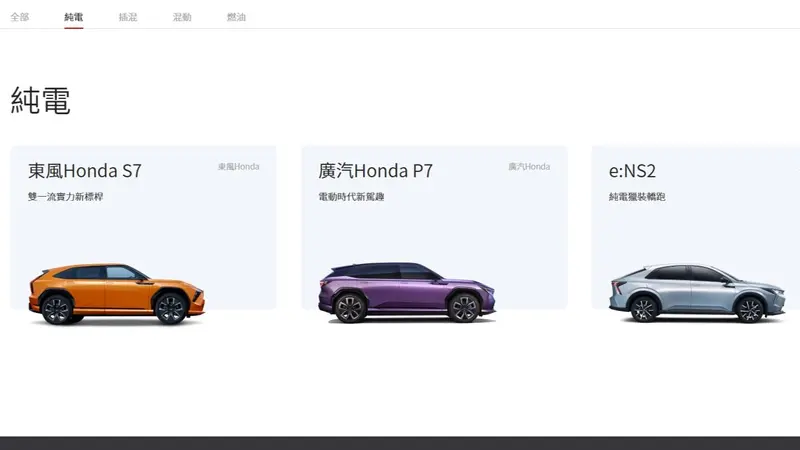Open the 燃油 tab

(x=236, y=17)
